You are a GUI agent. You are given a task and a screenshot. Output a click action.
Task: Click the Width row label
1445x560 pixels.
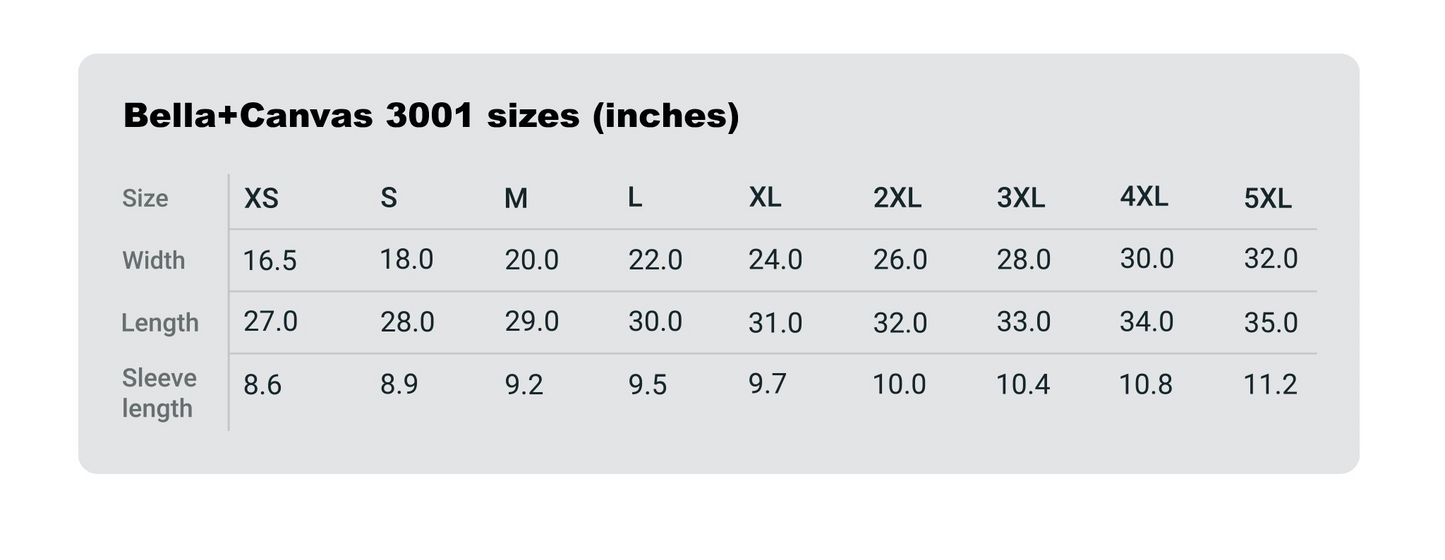[154, 260]
